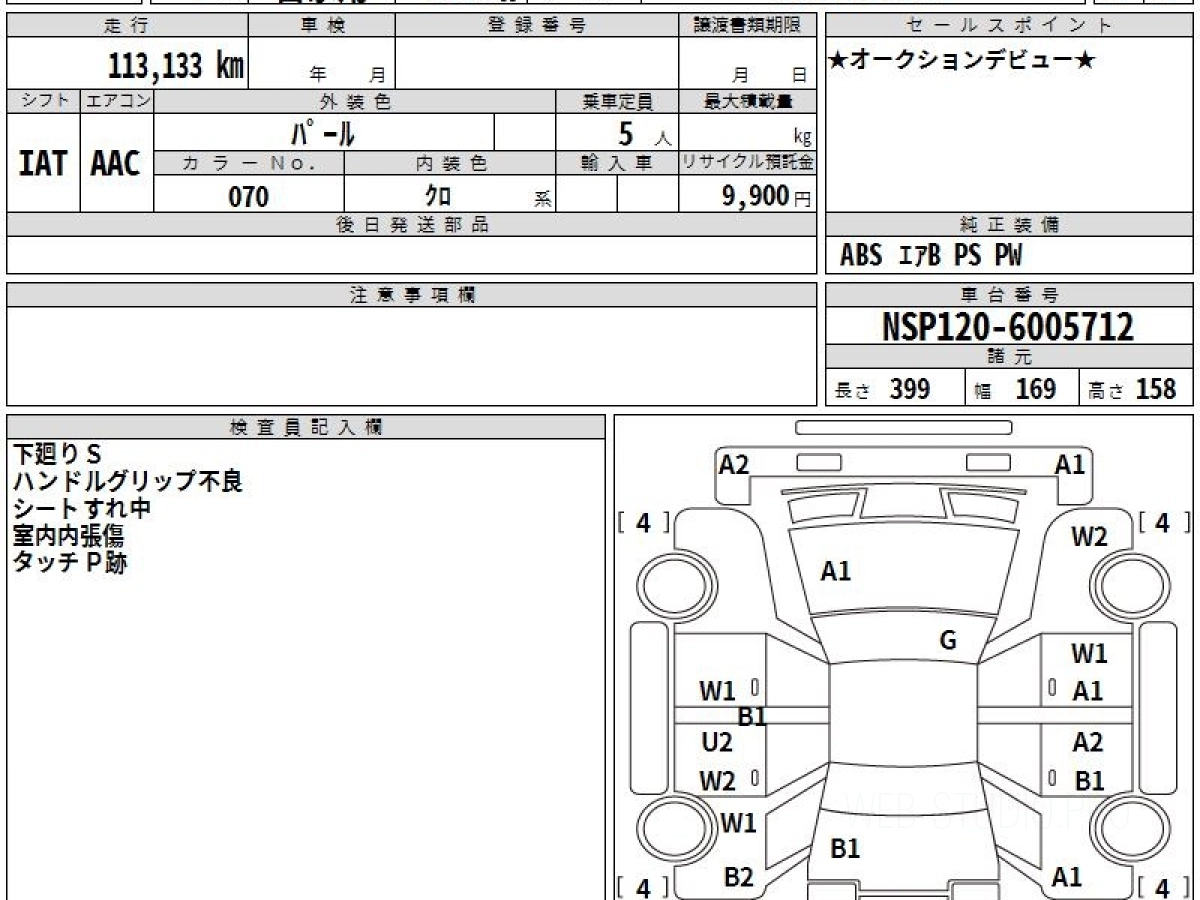
Task: Select the ABS エアB PS PW equipment line
Action: point(931,256)
